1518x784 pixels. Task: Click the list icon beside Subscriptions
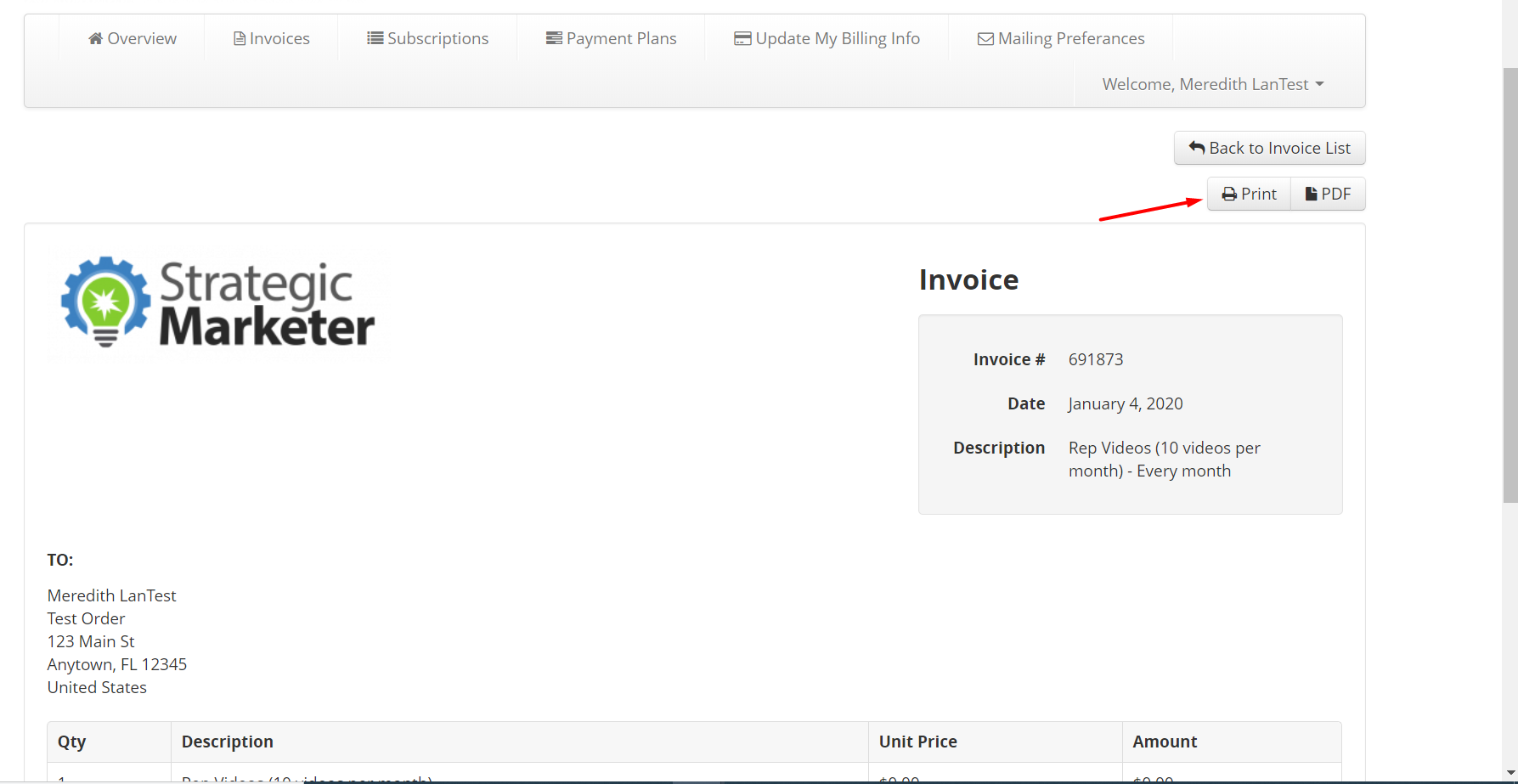[x=375, y=38]
